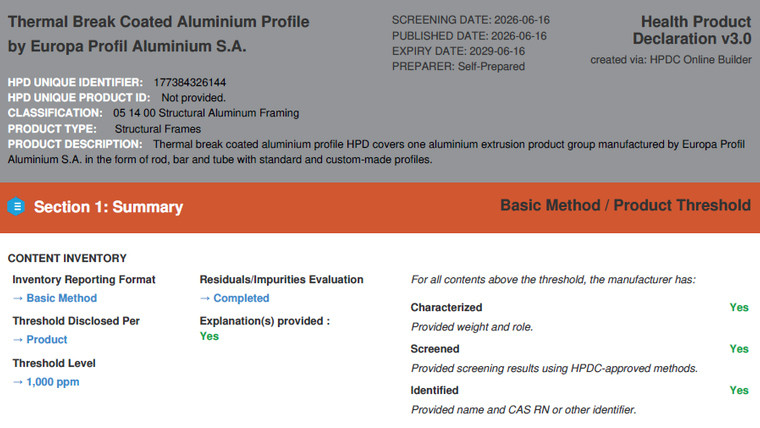Click the Yes under Explanation(s) provided
Screen dimensions: 760x428
pos(209,336)
